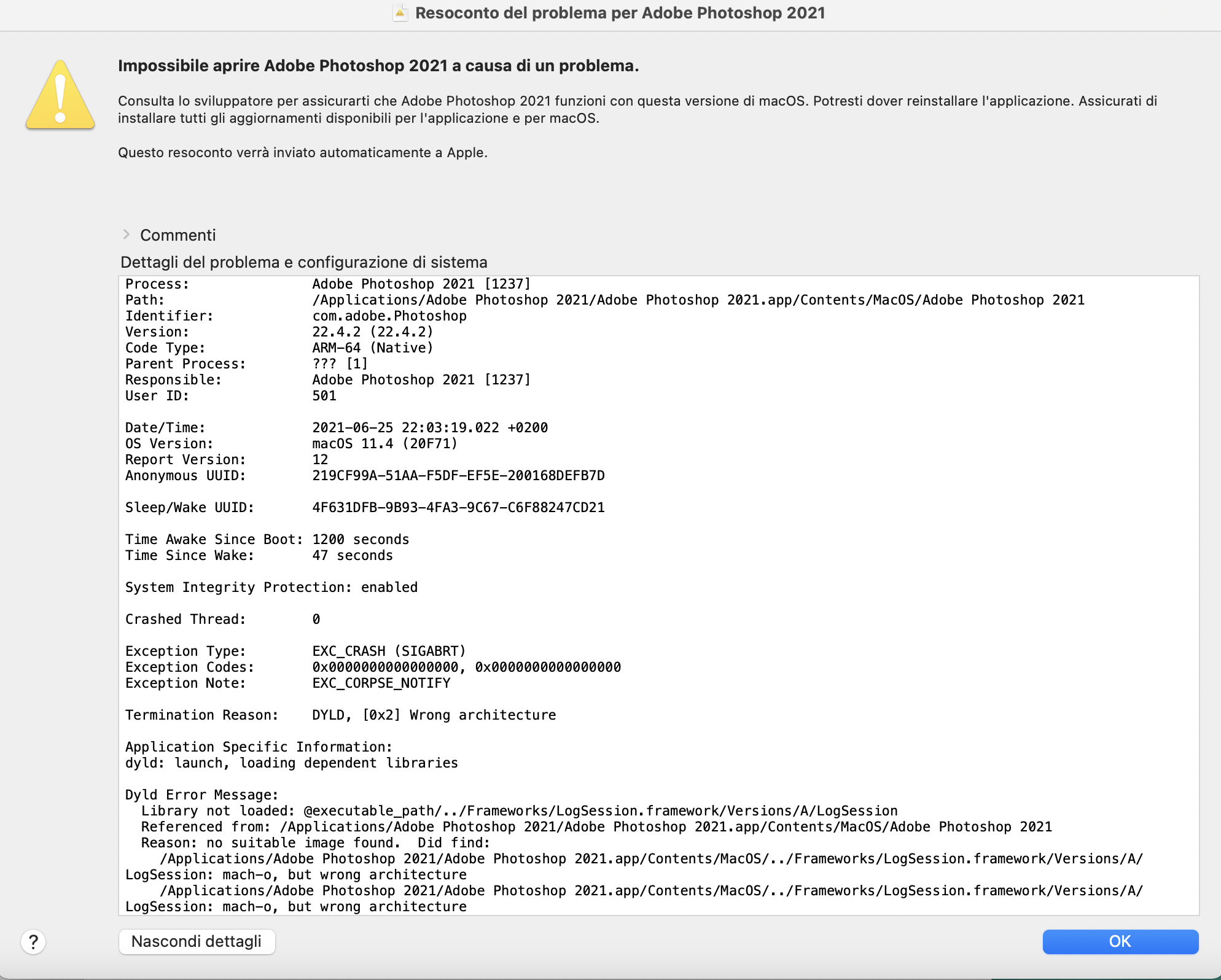The width and height of the screenshot is (1221, 980).
Task: Click the 'Dyld Error Message:' heading line
Action: point(201,795)
